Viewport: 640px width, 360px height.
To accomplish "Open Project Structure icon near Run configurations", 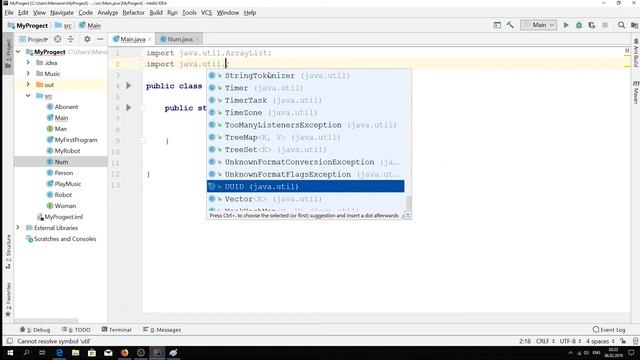I will pos(634,25).
